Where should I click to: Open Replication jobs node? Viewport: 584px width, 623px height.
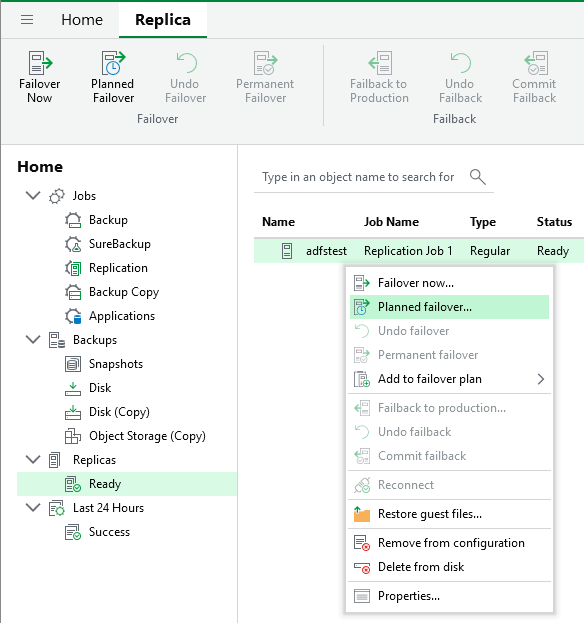pos(118,268)
